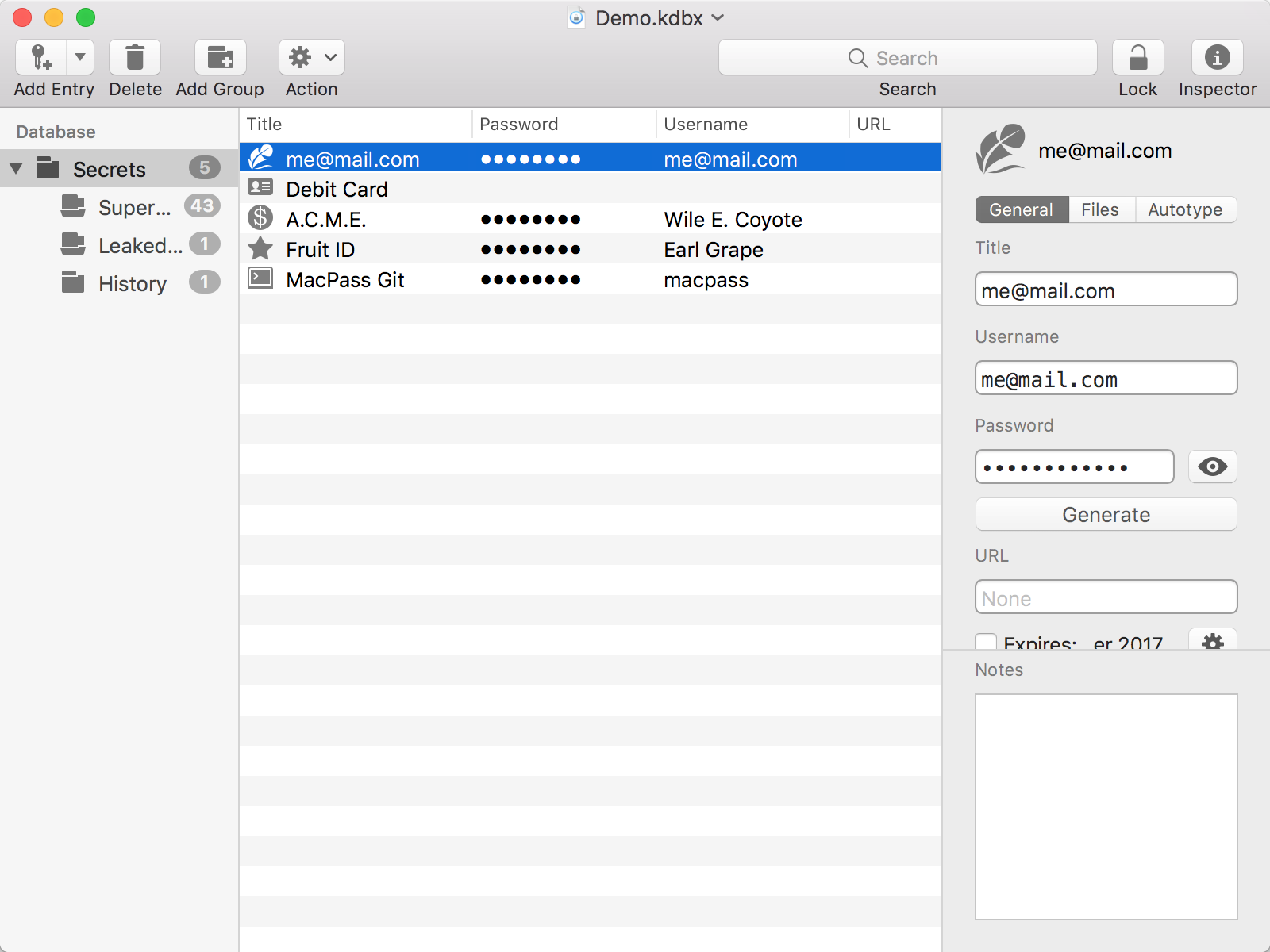Open the Add Entry dropdown arrow
Screen dimensions: 1270x952
pos(80,57)
